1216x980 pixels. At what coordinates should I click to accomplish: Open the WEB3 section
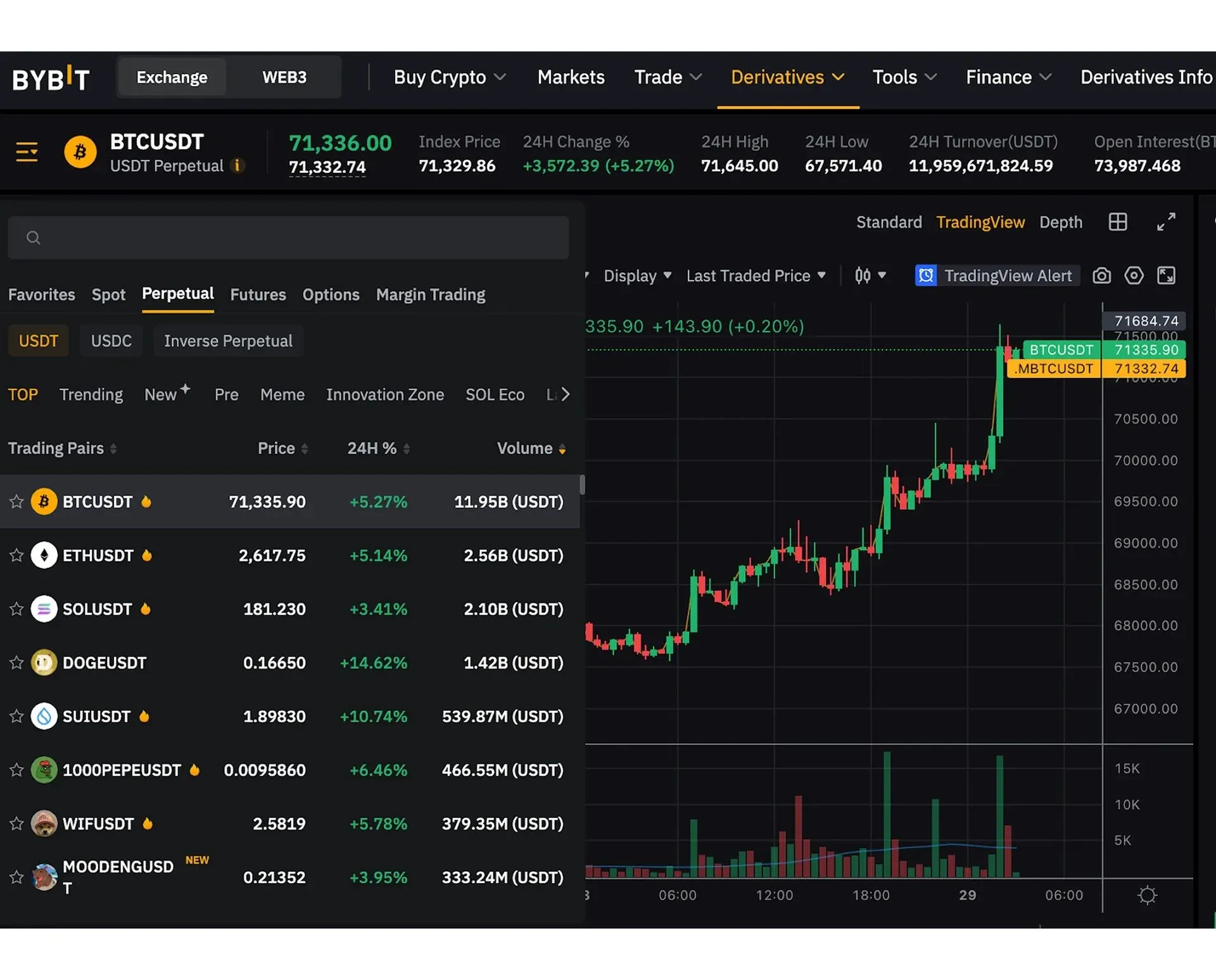(x=284, y=77)
